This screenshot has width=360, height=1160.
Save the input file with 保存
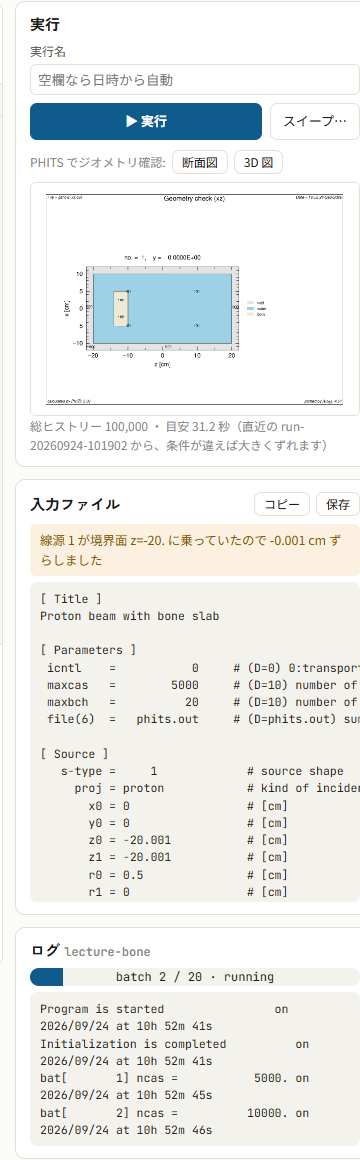point(338,505)
